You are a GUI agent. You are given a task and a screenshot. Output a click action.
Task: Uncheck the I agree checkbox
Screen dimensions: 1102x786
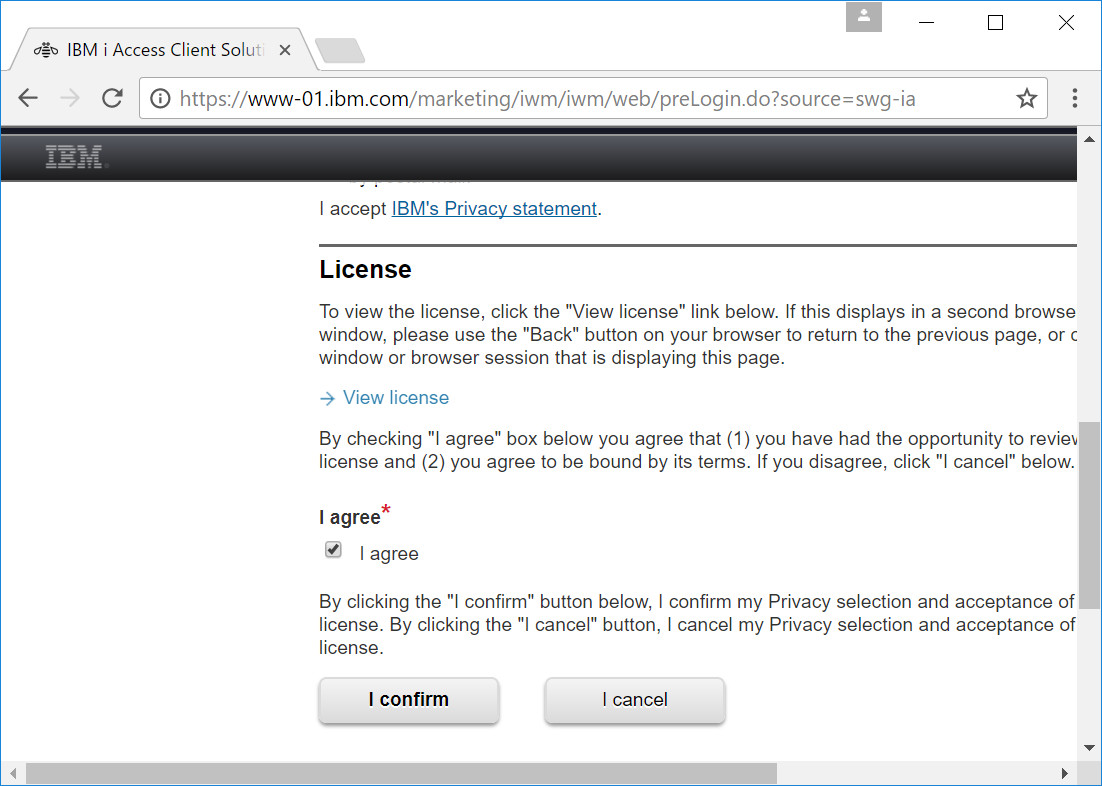click(332, 549)
